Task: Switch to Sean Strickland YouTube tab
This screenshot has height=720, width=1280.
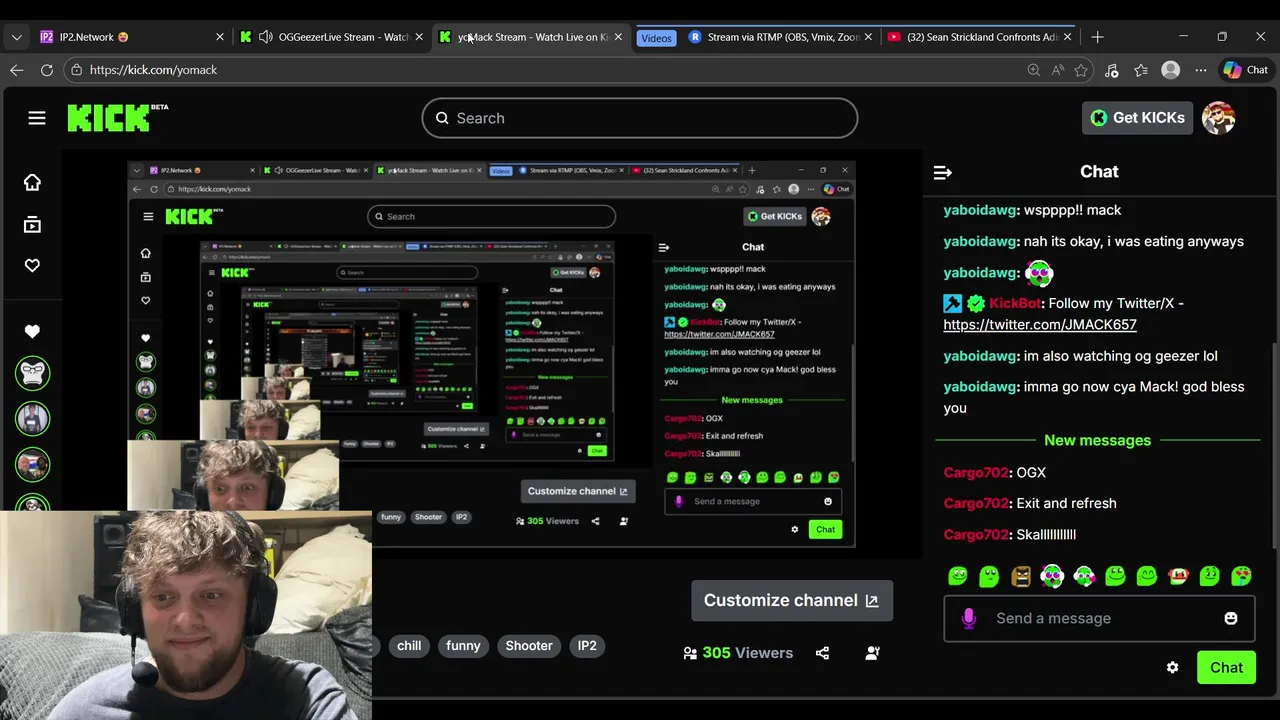Action: [980, 37]
